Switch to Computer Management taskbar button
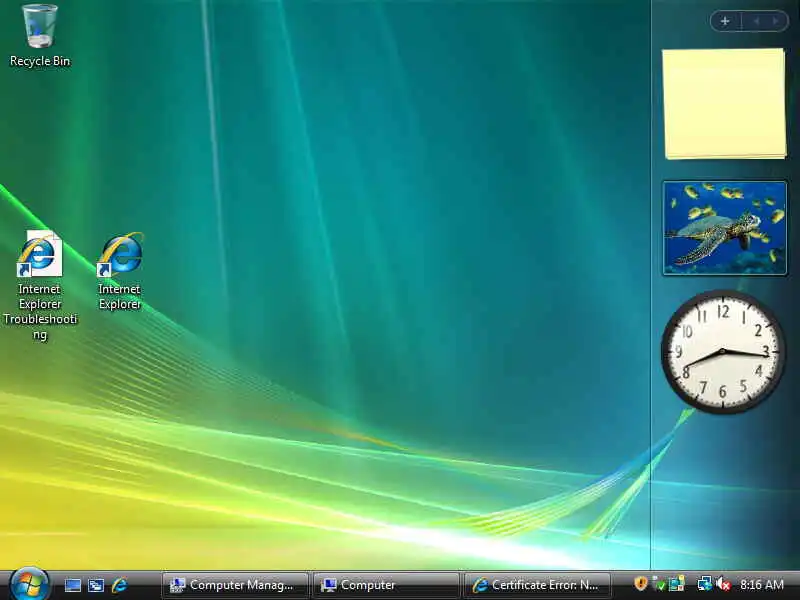800x600 pixels. tap(235, 585)
